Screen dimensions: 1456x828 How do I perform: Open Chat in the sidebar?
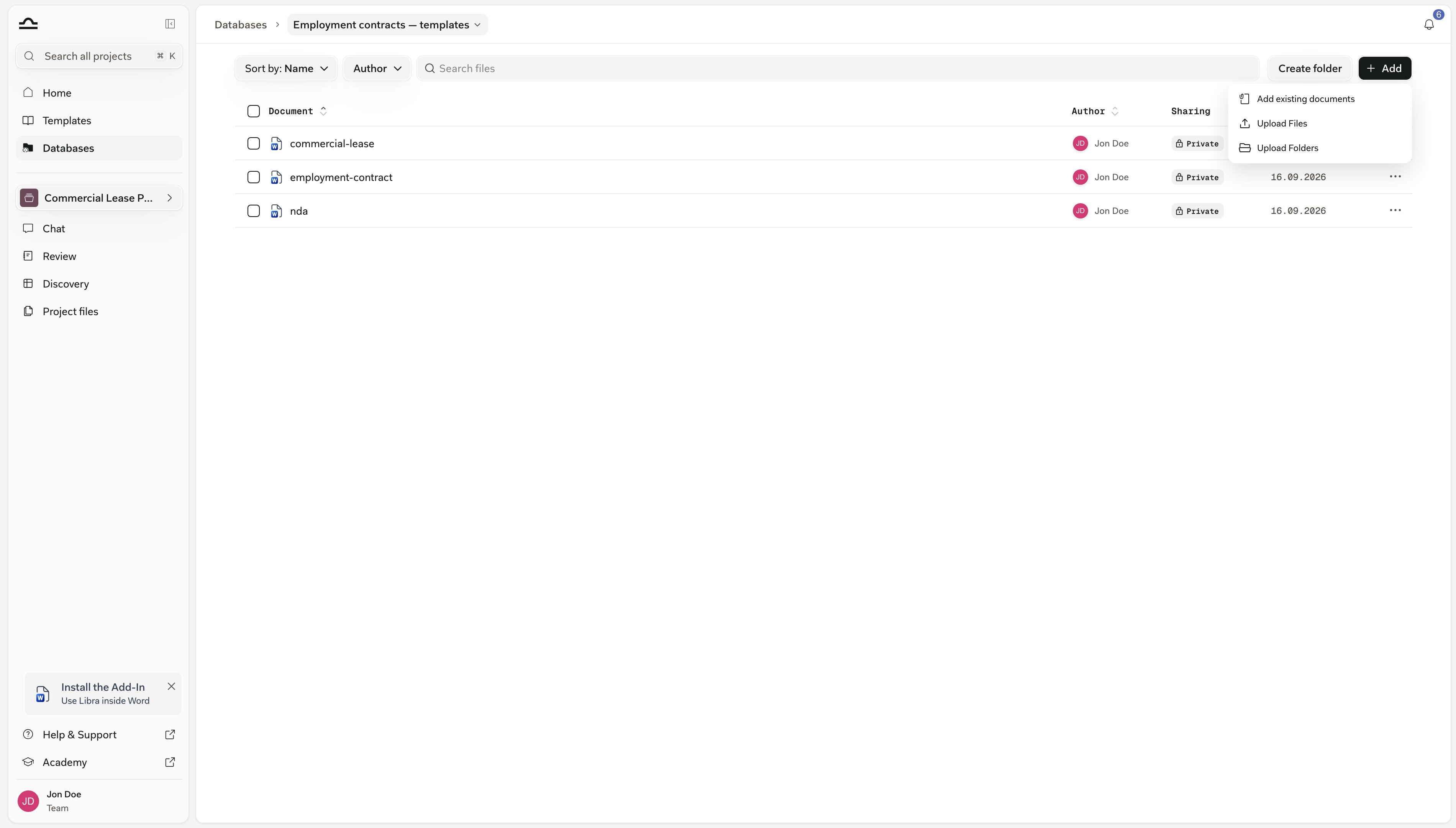click(99, 228)
